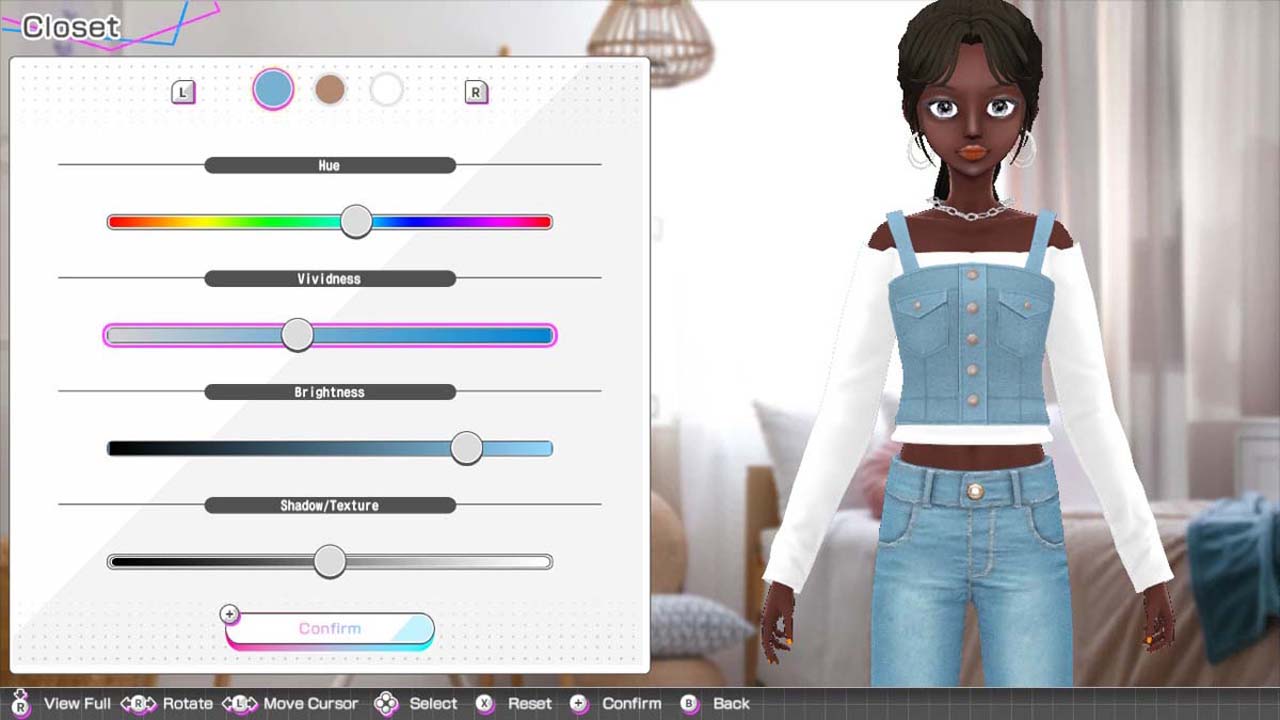Screen dimensions: 1280x720
Task: Click the plus icon beside Confirm
Action: [x=230, y=612]
